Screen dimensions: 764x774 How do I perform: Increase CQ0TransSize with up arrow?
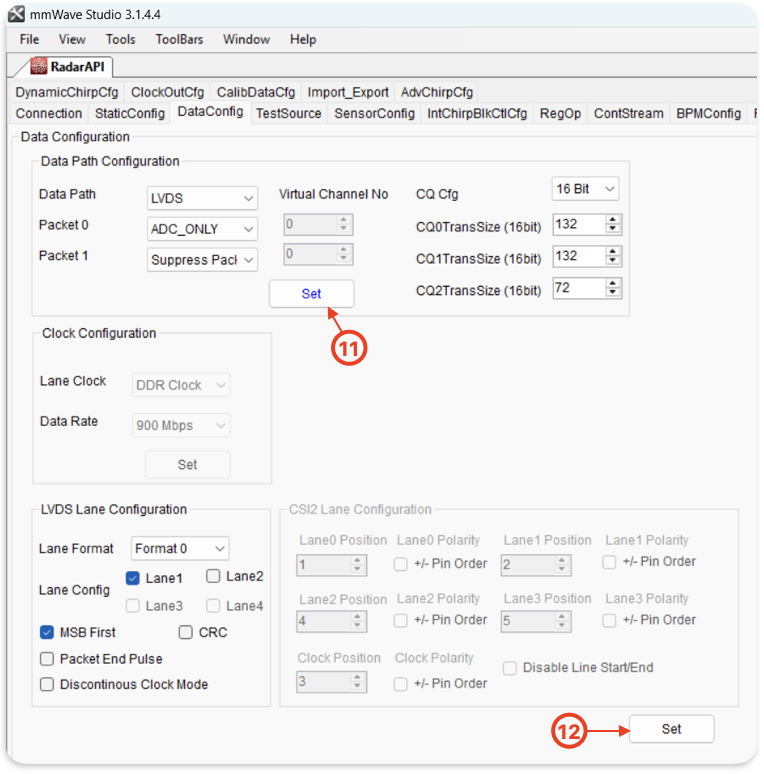pos(612,220)
